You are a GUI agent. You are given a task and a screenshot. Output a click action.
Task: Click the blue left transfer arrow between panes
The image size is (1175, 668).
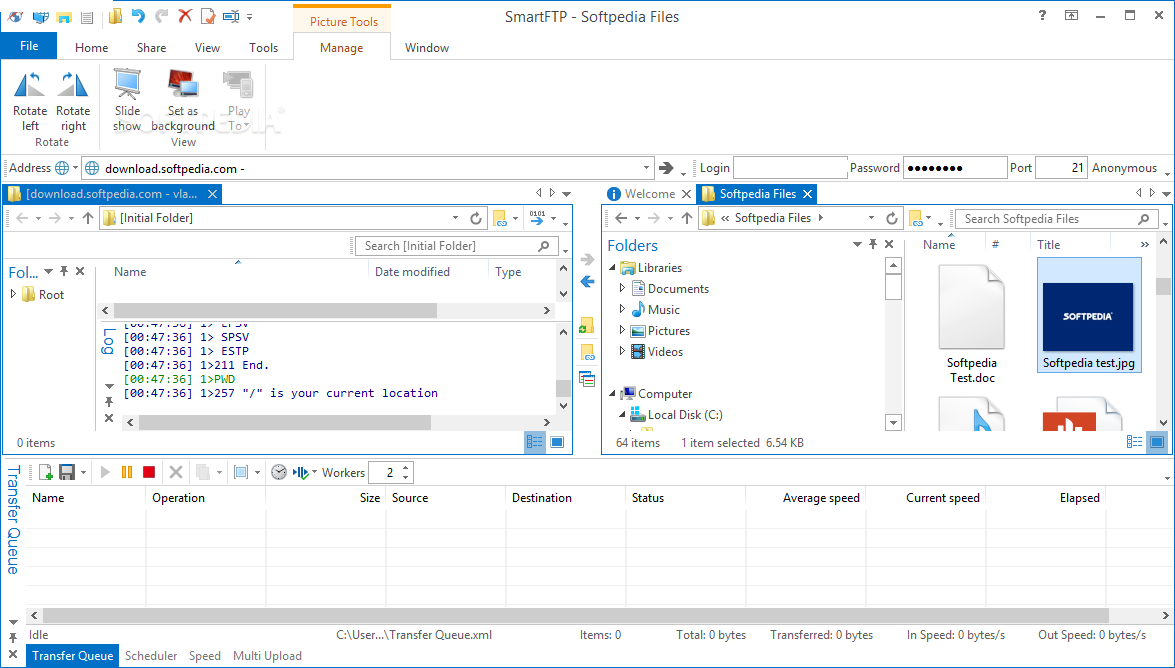click(588, 282)
